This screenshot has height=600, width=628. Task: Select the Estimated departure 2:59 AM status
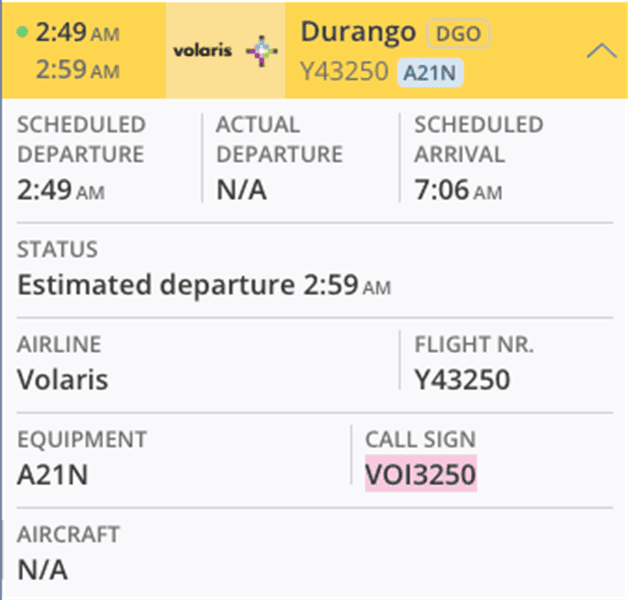[204, 285]
